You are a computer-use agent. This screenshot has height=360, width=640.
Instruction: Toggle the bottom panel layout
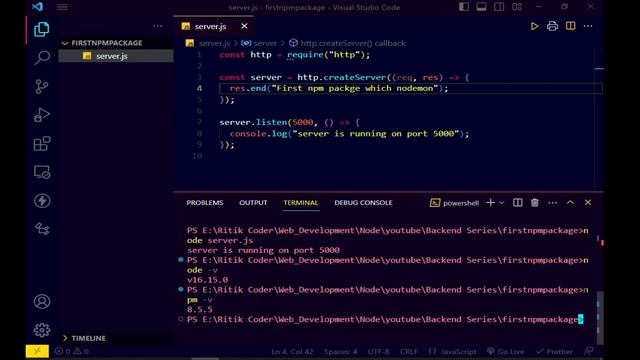point(481,7)
